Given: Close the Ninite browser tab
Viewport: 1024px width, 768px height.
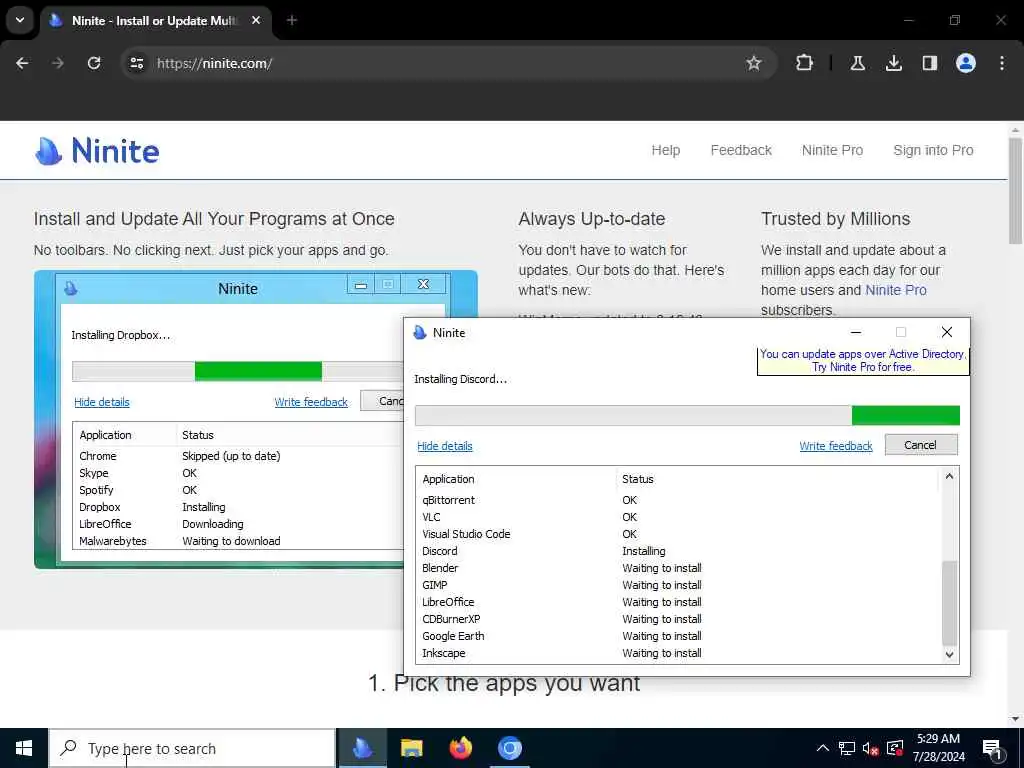Looking at the screenshot, I should point(256,20).
